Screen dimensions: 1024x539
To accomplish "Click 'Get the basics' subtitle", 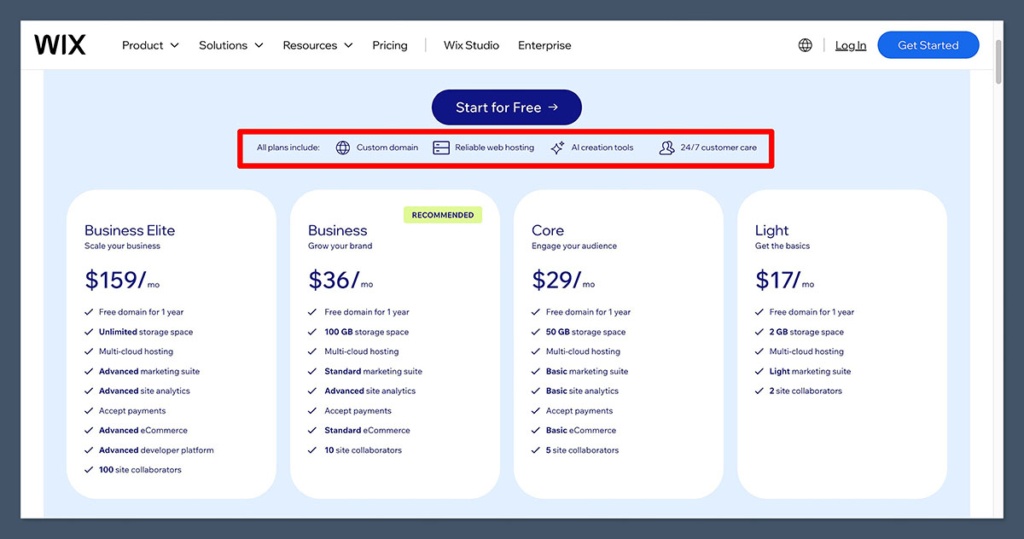I will point(782,246).
